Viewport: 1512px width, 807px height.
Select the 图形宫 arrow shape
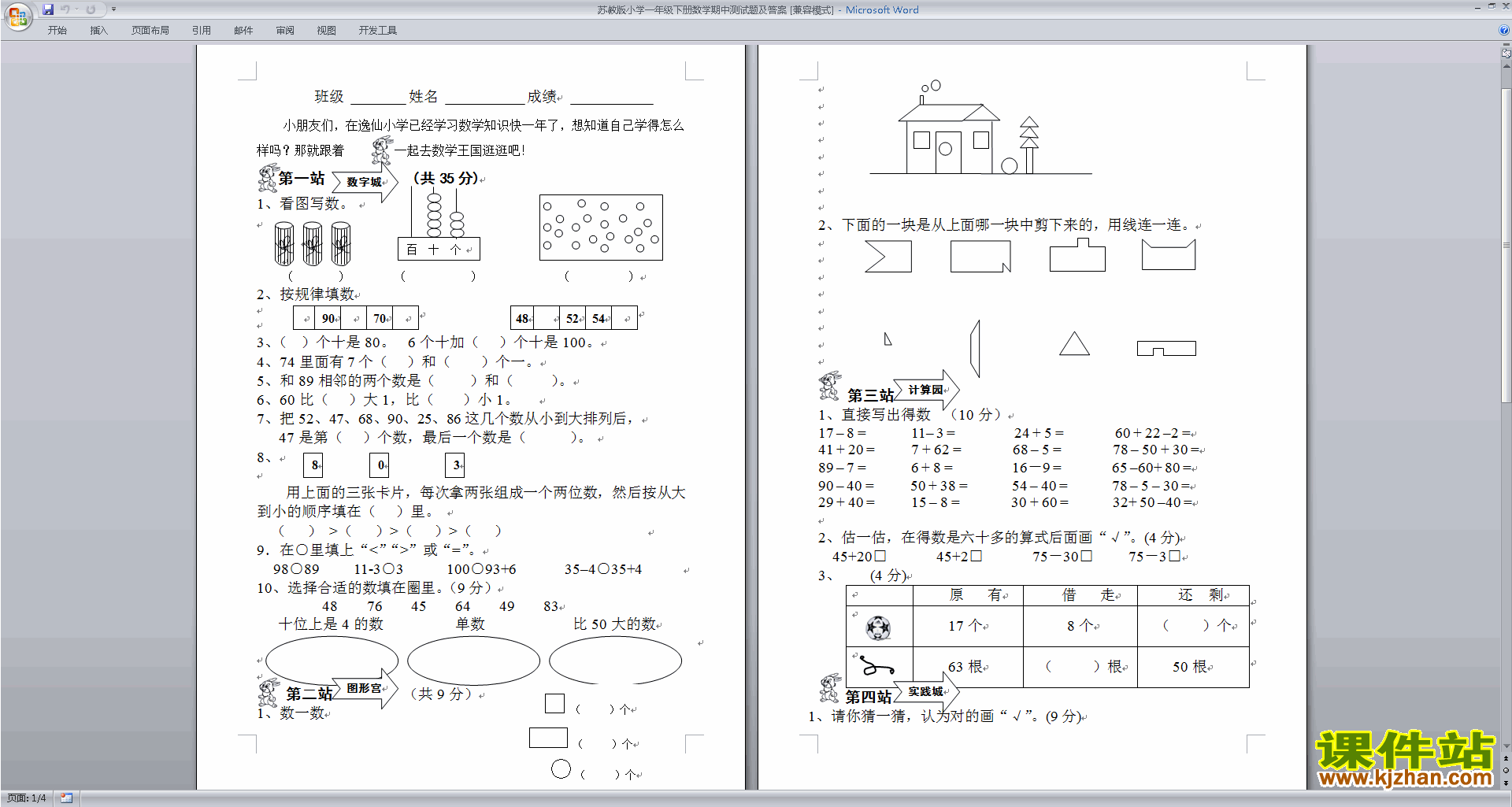tap(365, 688)
